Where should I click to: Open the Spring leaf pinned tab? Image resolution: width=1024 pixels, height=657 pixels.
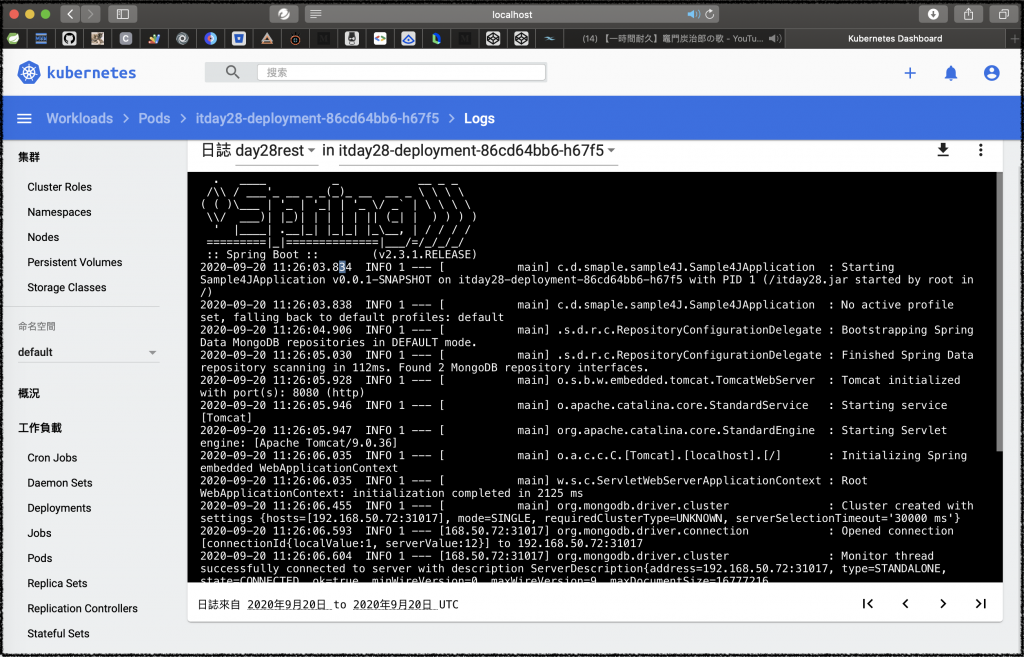(x=12, y=39)
